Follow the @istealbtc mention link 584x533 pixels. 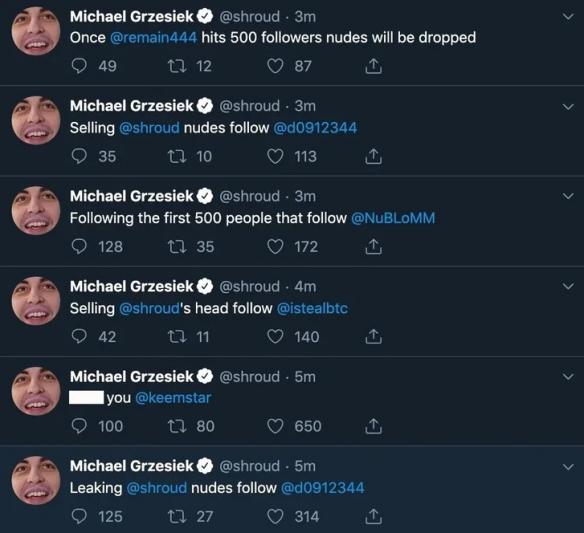(312, 308)
